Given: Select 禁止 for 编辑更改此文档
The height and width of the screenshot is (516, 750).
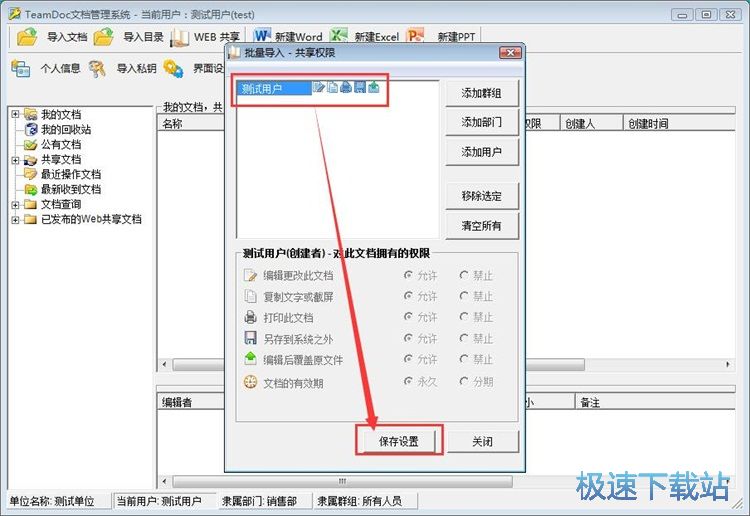Looking at the screenshot, I should [x=463, y=275].
